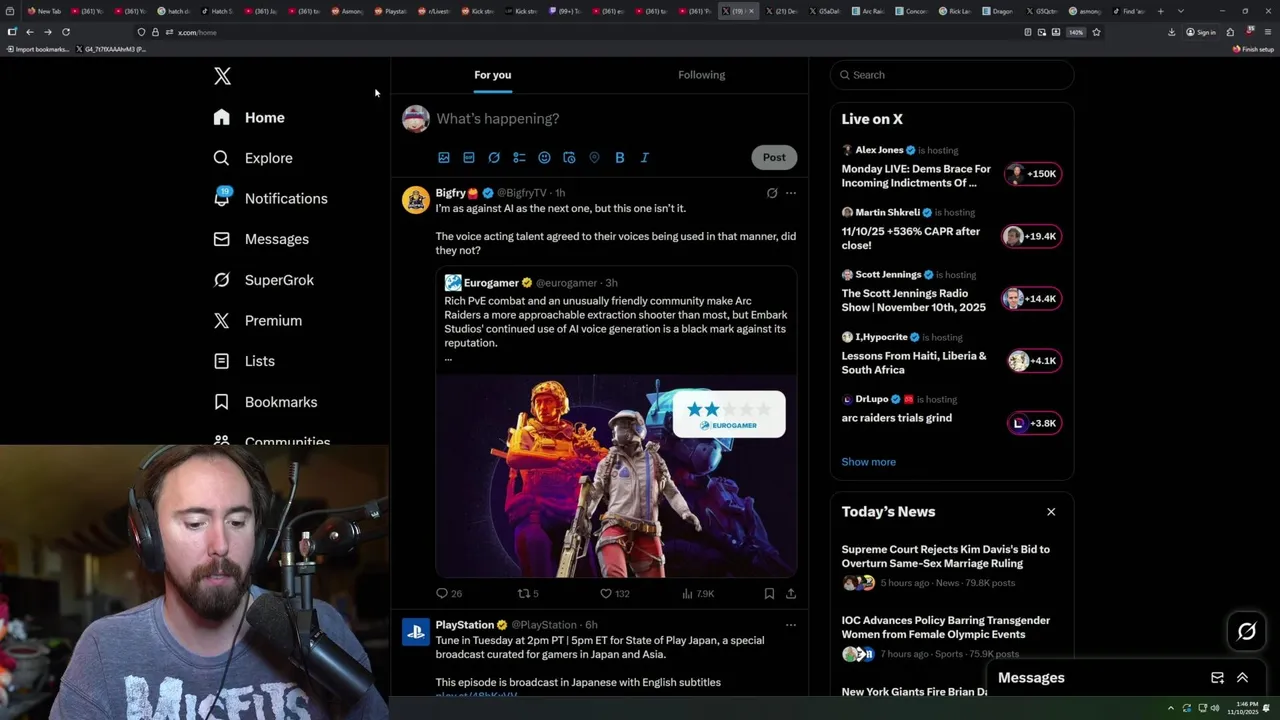
Task: Add a media image to the post
Action: point(444,157)
